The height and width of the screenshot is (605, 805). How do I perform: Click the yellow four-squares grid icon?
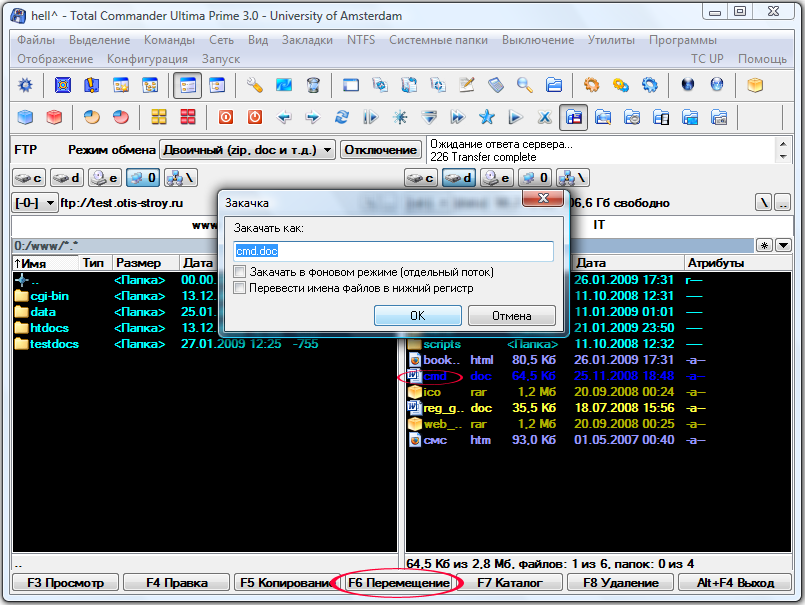click(x=159, y=118)
